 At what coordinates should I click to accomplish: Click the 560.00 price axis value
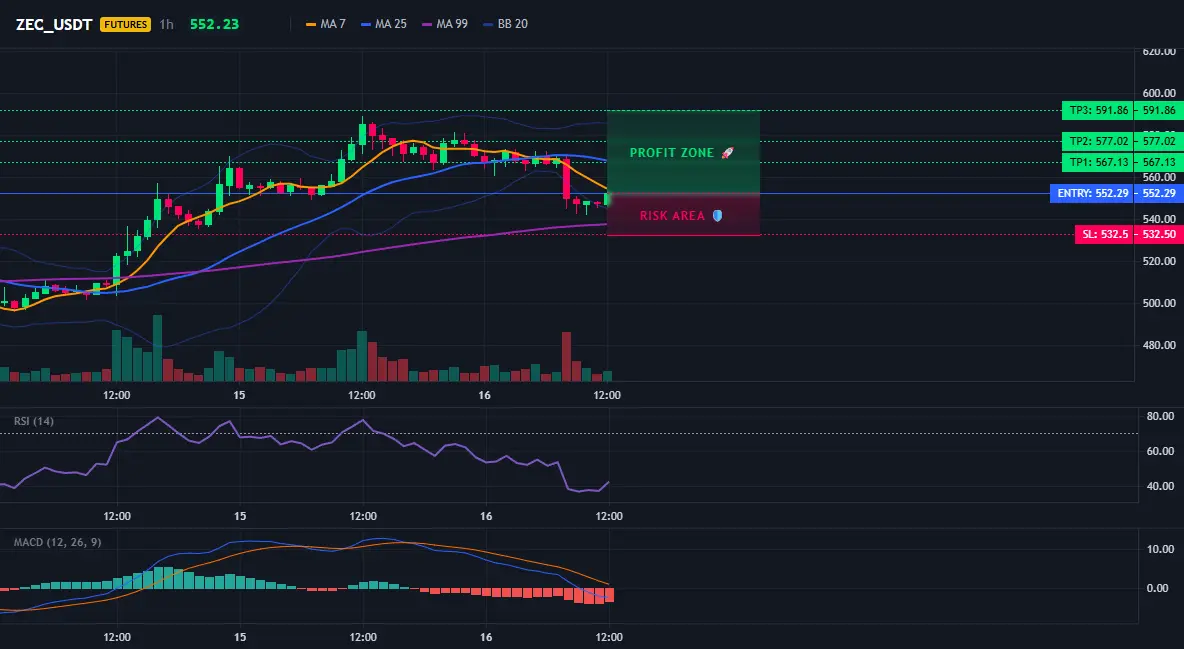click(1159, 178)
